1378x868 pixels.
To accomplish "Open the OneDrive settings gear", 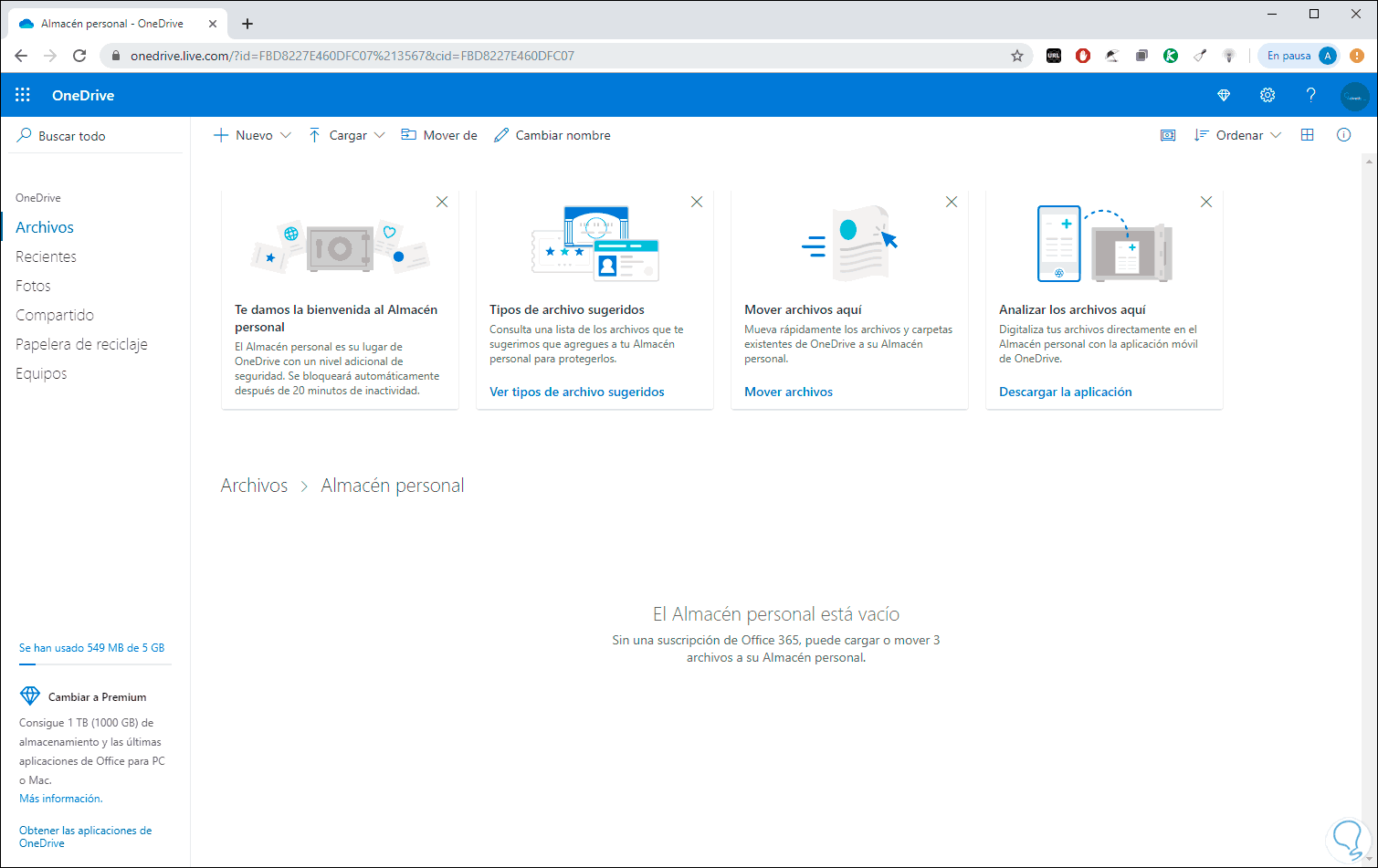I will [x=1268, y=95].
